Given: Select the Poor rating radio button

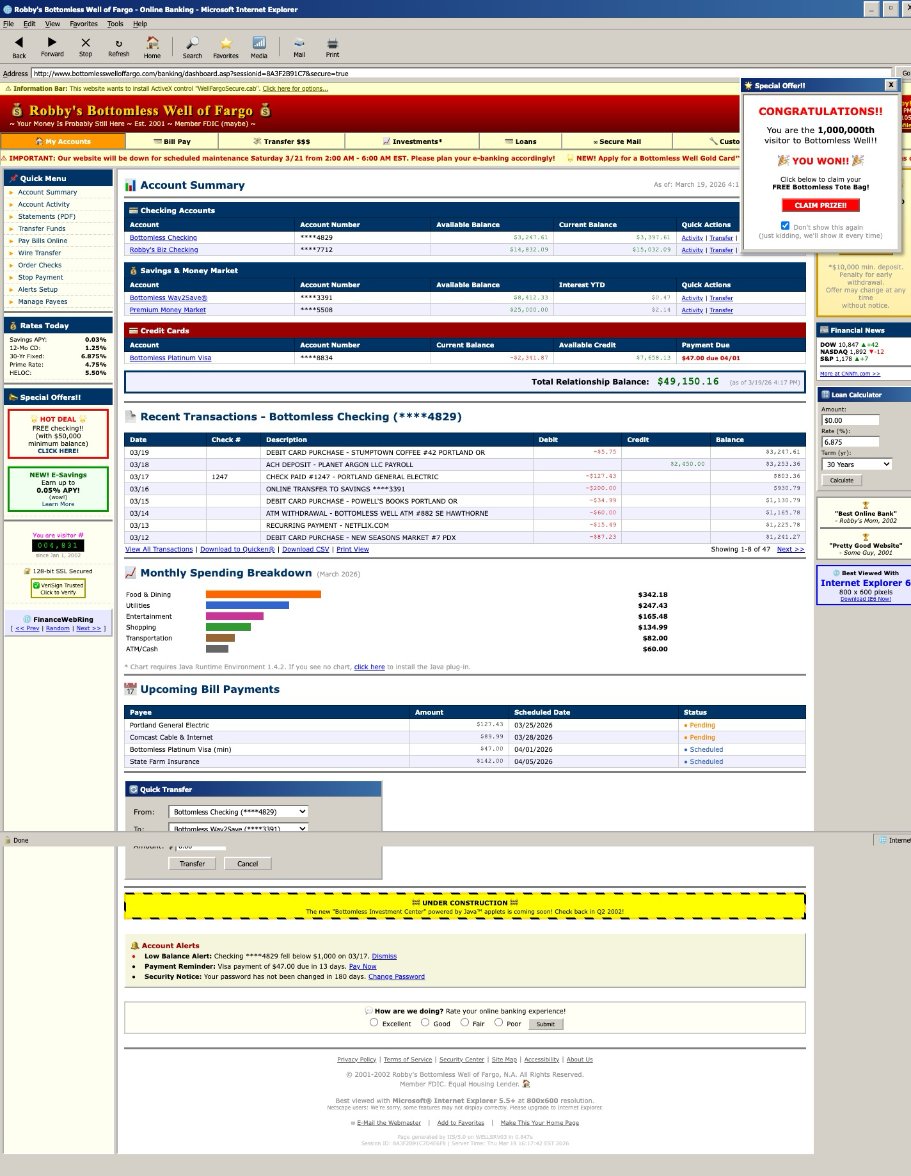Looking at the screenshot, I should [x=498, y=1022].
